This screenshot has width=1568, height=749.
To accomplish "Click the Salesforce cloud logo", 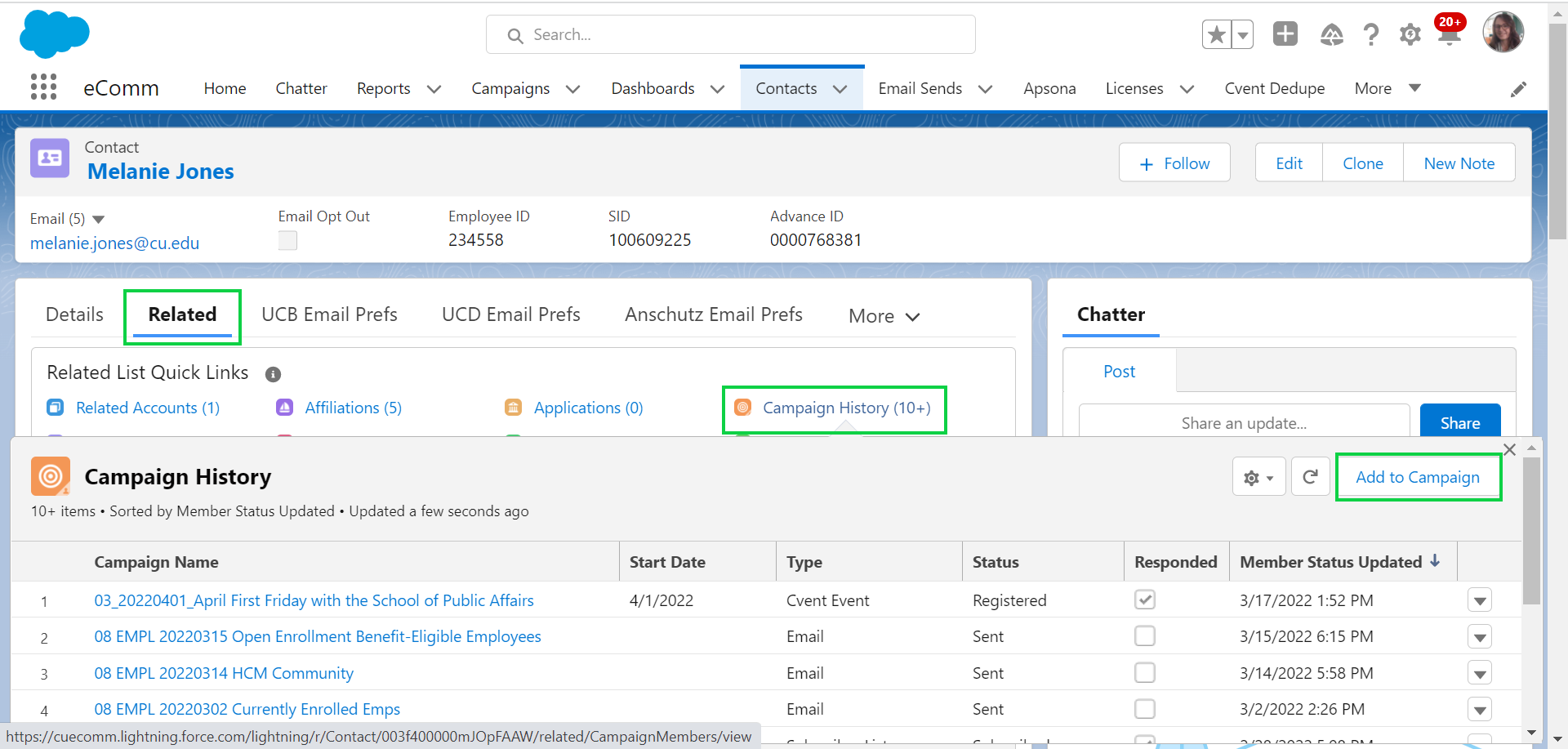I will tap(54, 34).
